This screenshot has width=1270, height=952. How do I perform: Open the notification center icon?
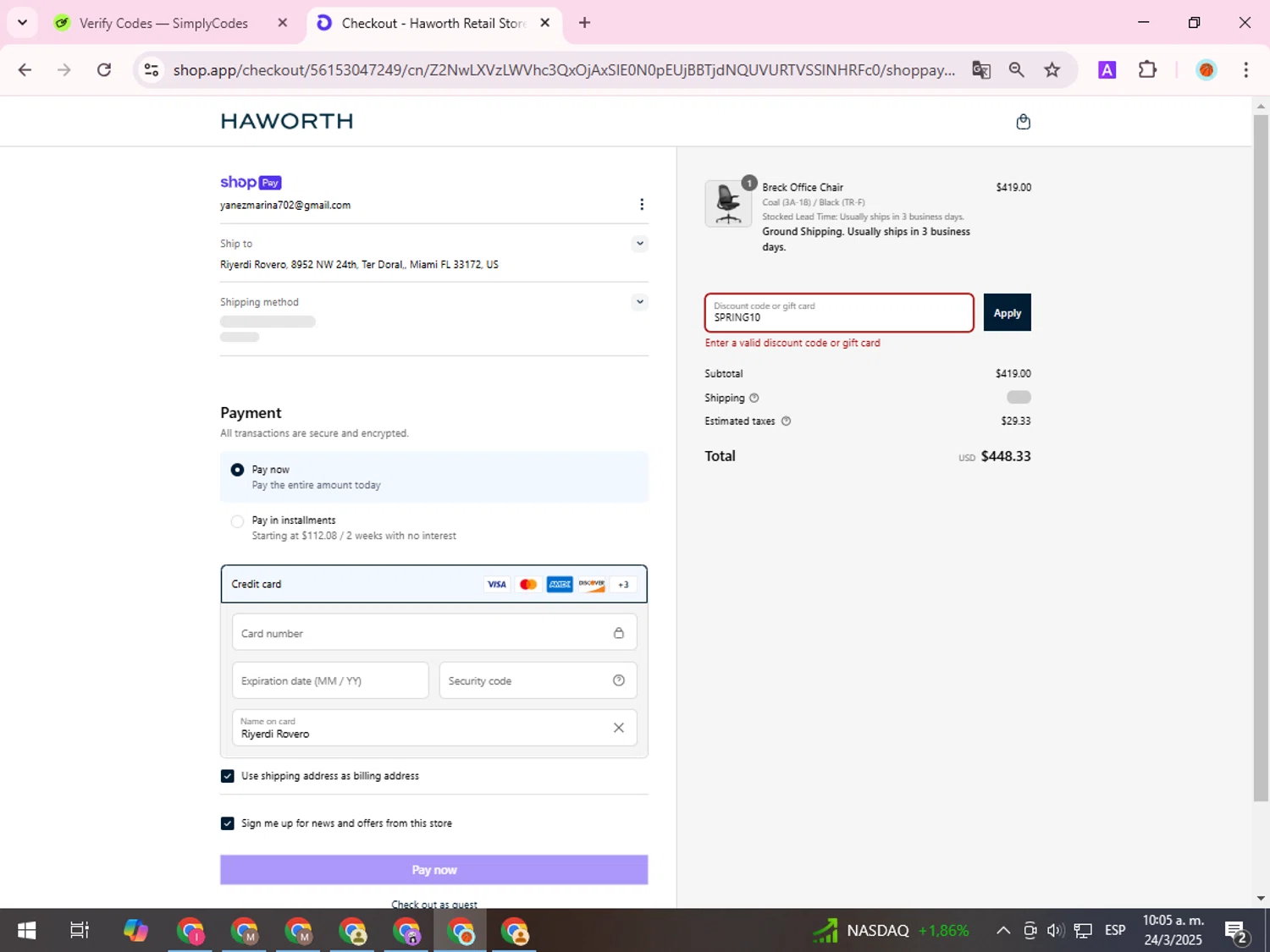point(1237,932)
